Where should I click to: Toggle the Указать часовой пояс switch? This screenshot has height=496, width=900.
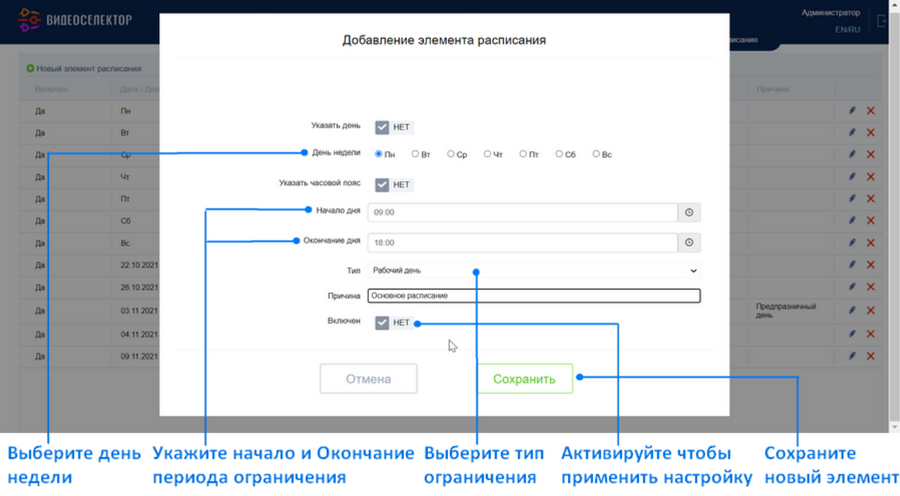pos(394,184)
